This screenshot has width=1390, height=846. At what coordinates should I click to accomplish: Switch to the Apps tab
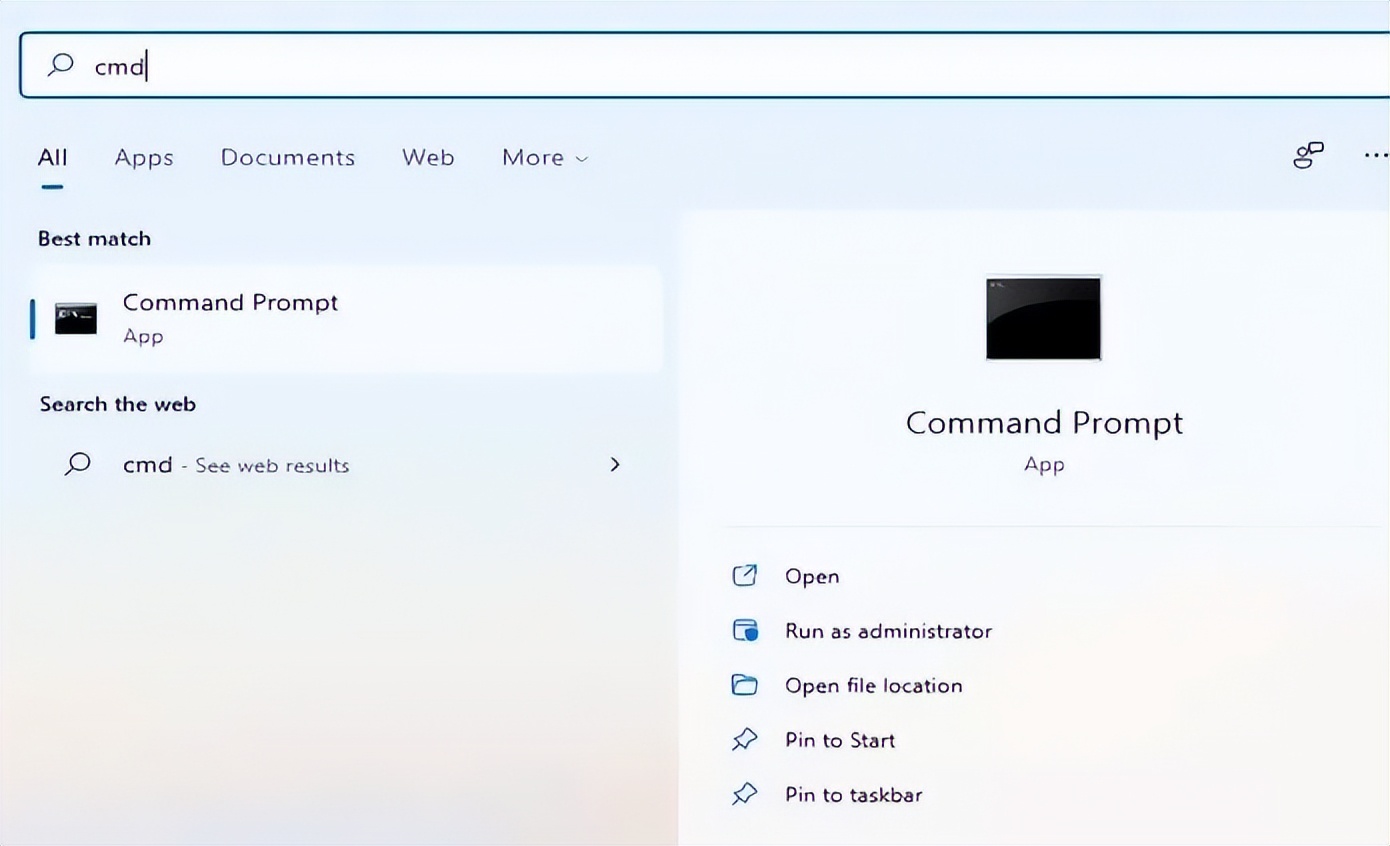pos(143,158)
